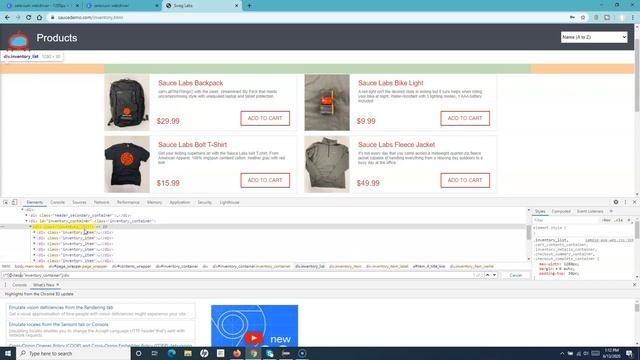Open the Windows Start menu
Image resolution: width=640 pixels, height=360 pixels.
[8, 353]
